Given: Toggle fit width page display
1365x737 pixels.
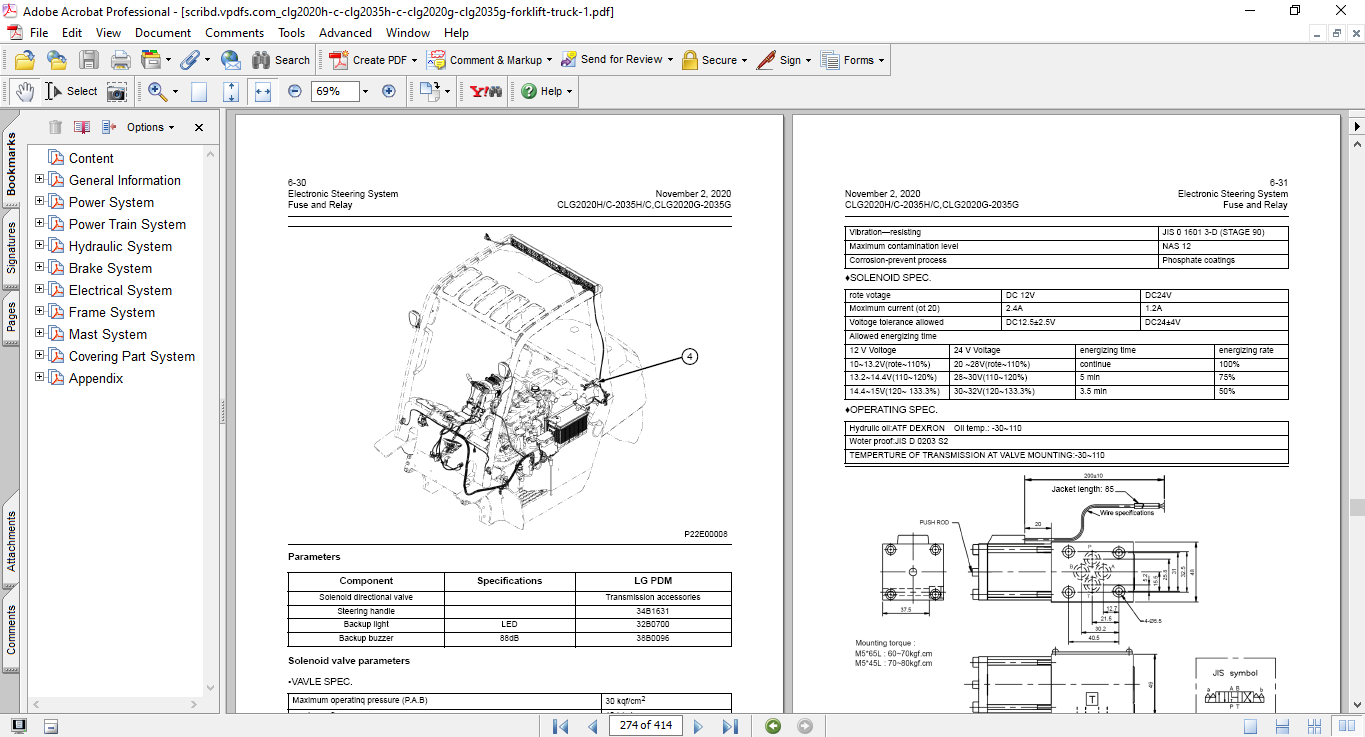Looking at the screenshot, I should (x=262, y=91).
